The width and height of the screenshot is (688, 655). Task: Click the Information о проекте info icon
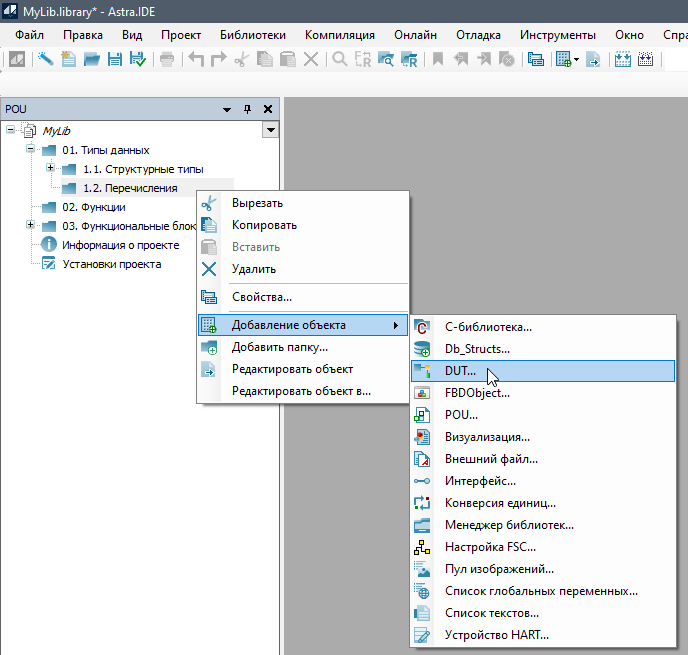coord(47,245)
